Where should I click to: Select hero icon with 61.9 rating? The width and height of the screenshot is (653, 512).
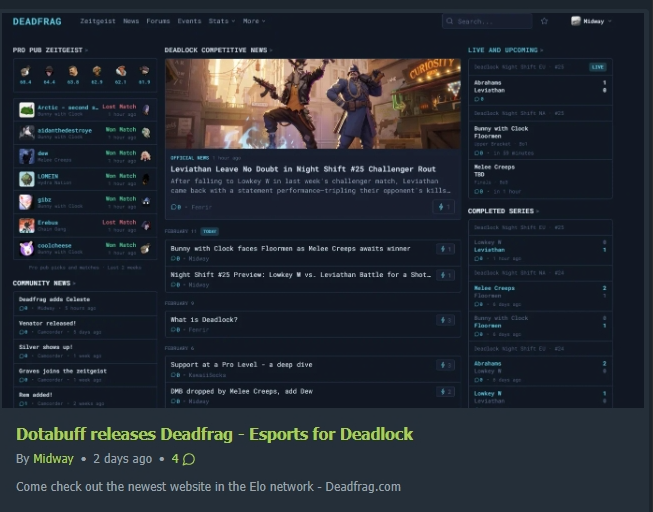144,70
